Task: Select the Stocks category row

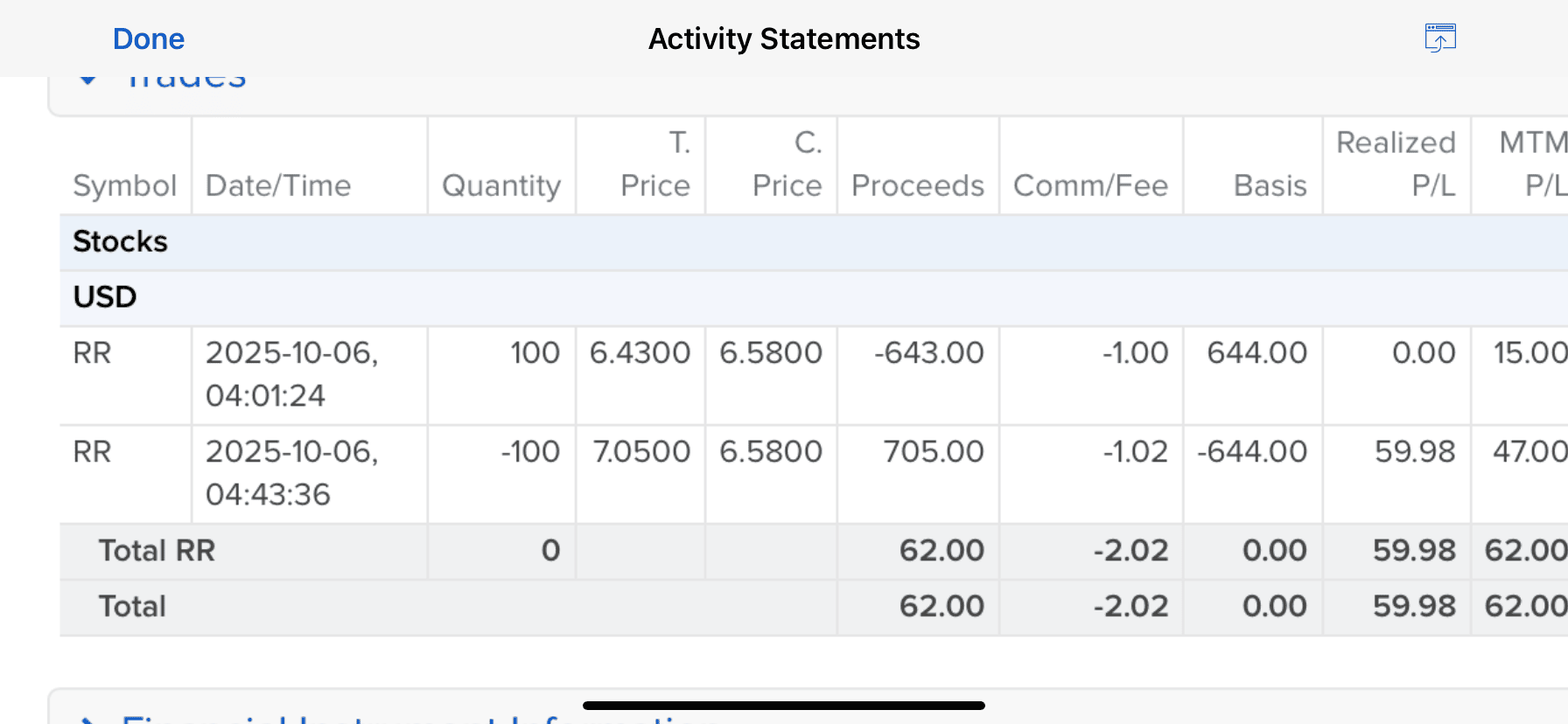Action: [x=121, y=241]
